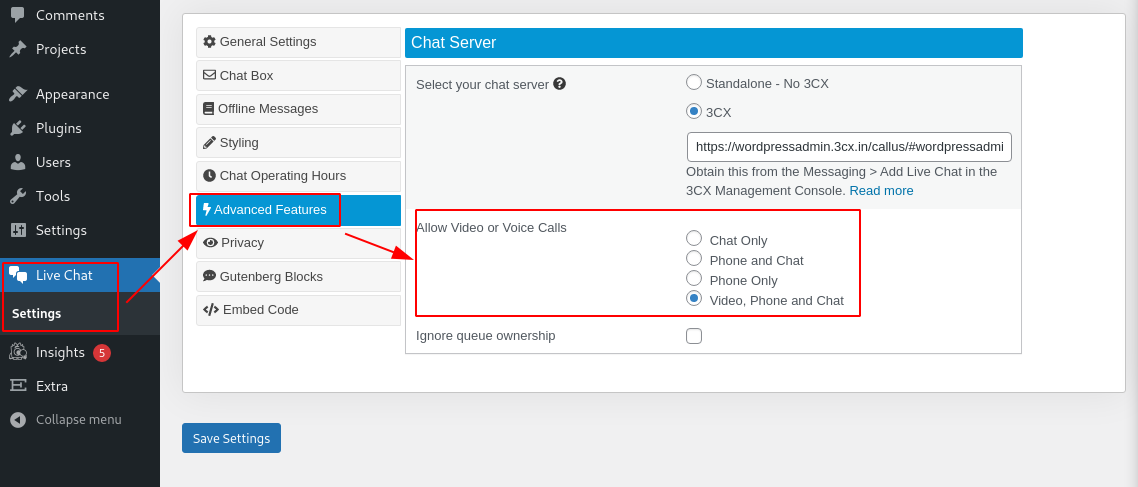Click the Insights chart icon
This screenshot has height=487, width=1138.
tap(18, 352)
